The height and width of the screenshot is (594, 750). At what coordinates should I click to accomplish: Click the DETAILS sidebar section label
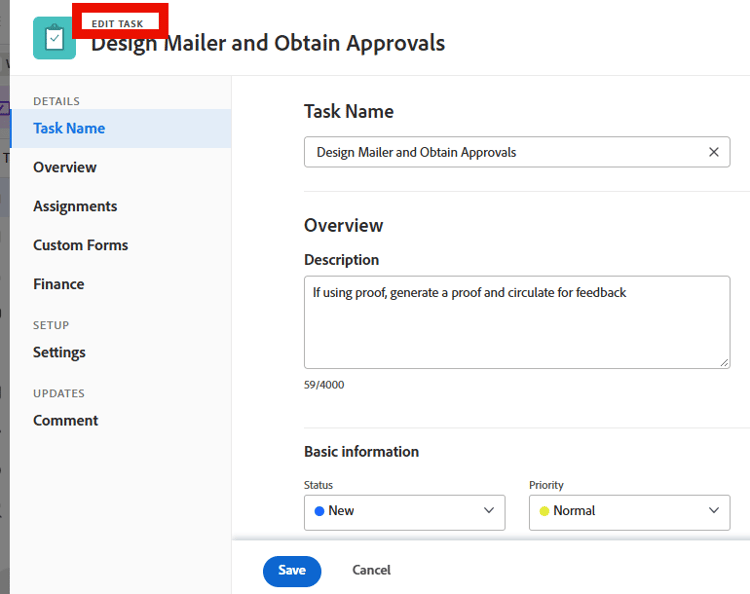click(56, 101)
